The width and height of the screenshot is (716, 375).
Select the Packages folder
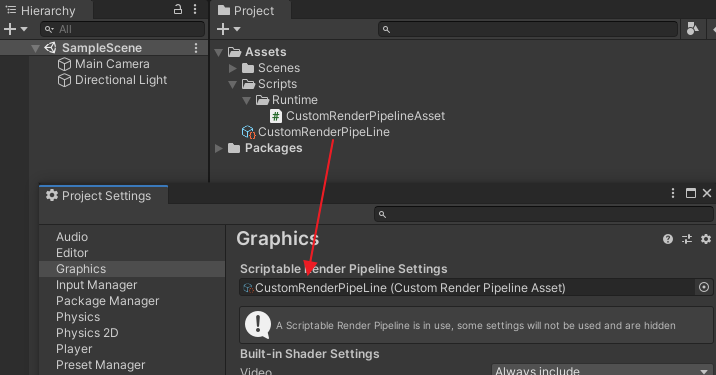tap(273, 148)
